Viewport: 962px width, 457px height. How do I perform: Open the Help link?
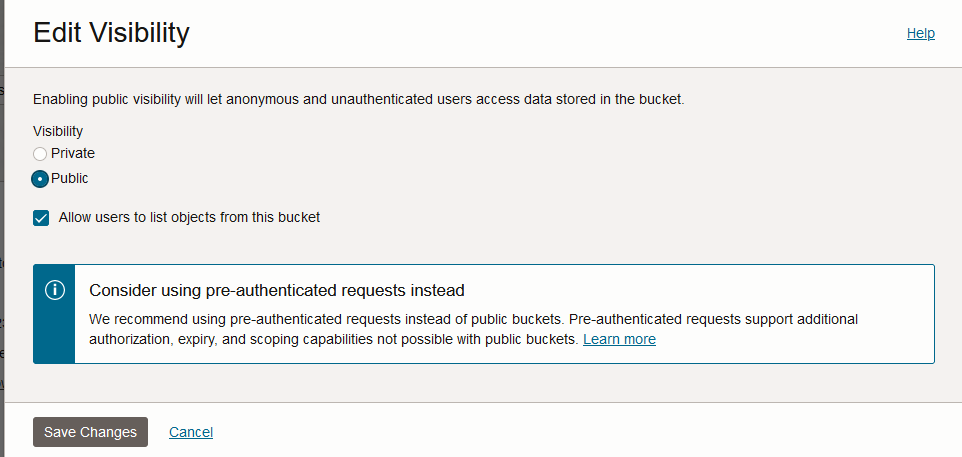[920, 34]
